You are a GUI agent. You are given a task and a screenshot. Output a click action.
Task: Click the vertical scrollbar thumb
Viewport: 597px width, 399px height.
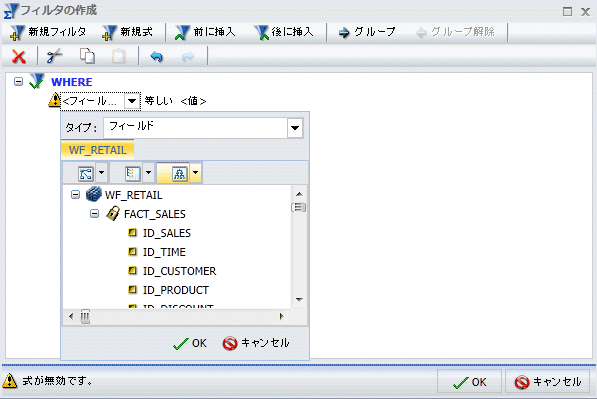coord(298,207)
